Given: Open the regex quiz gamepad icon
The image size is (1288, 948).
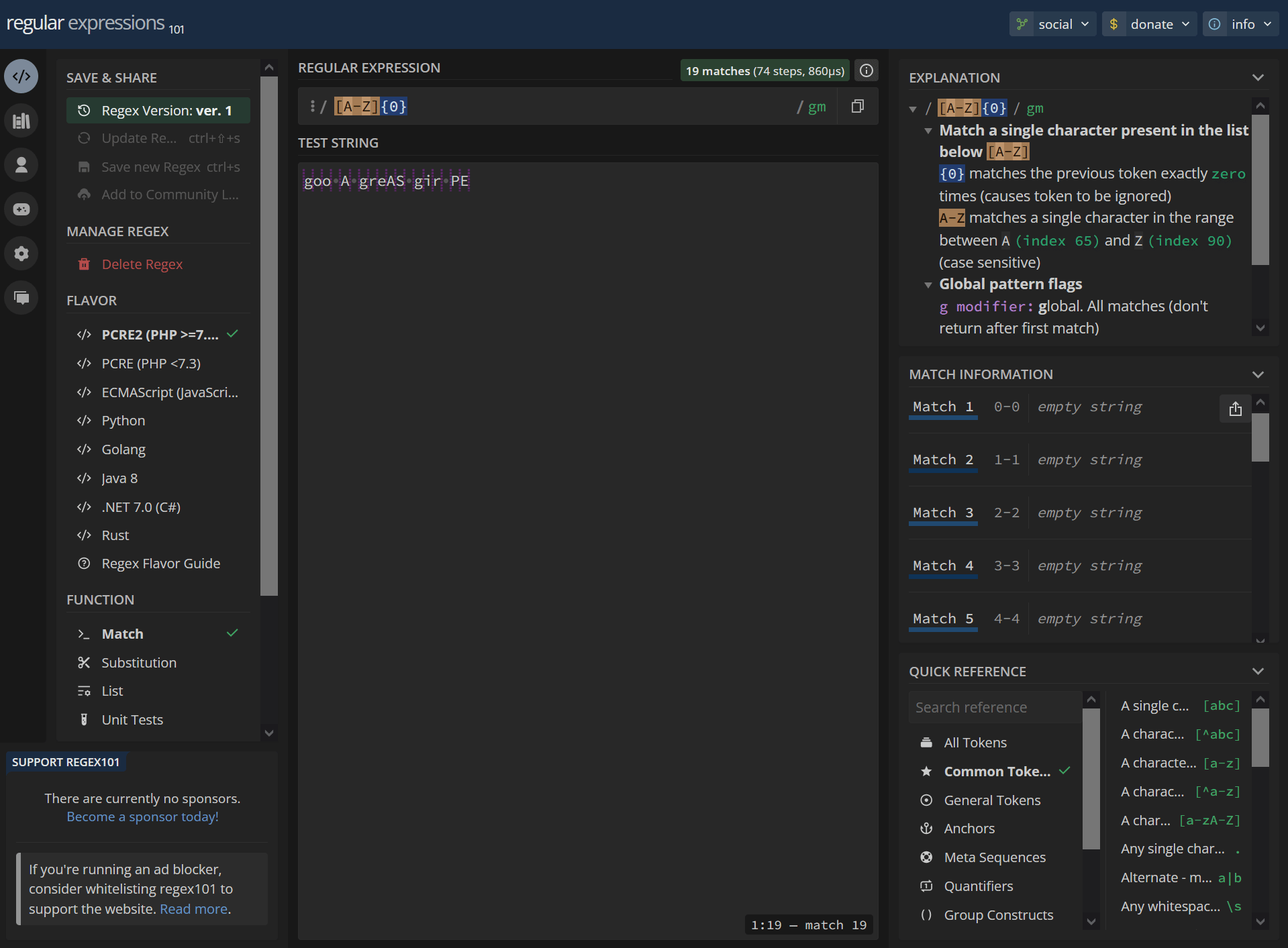Looking at the screenshot, I should 21,209.
